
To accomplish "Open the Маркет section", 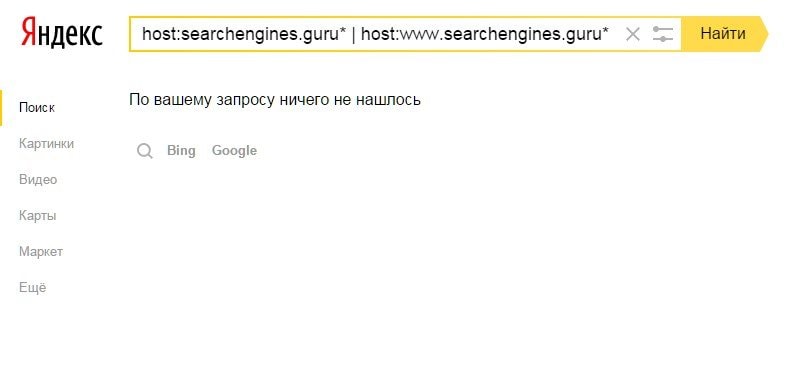I will click(x=41, y=251).
